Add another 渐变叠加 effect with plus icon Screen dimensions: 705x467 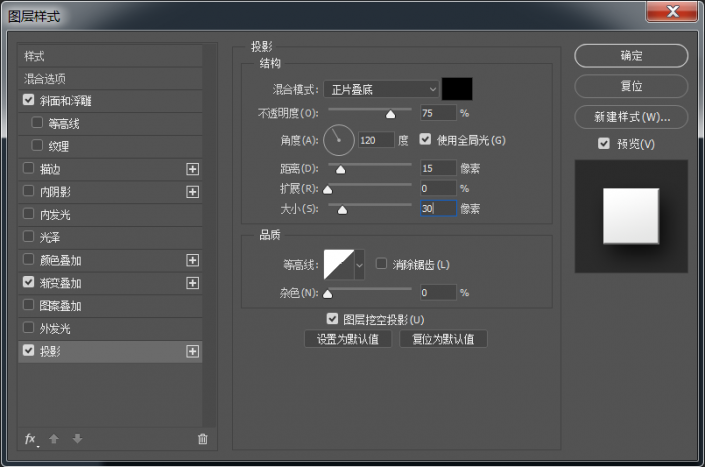pos(192,283)
